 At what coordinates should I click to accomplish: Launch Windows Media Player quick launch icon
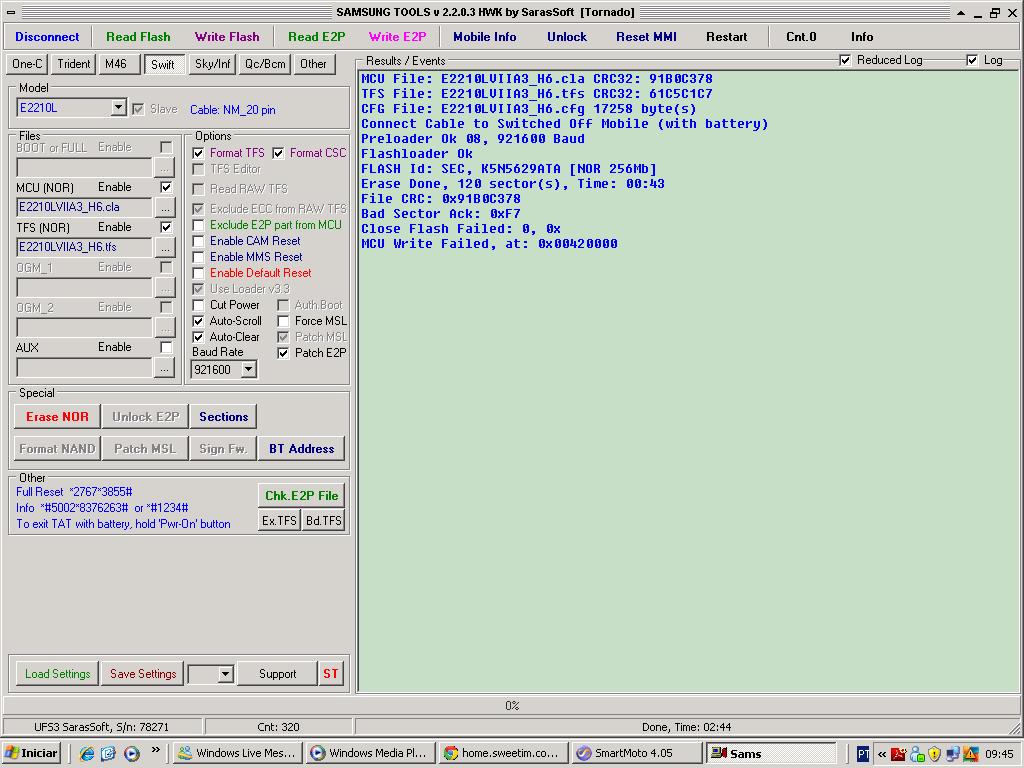point(131,753)
